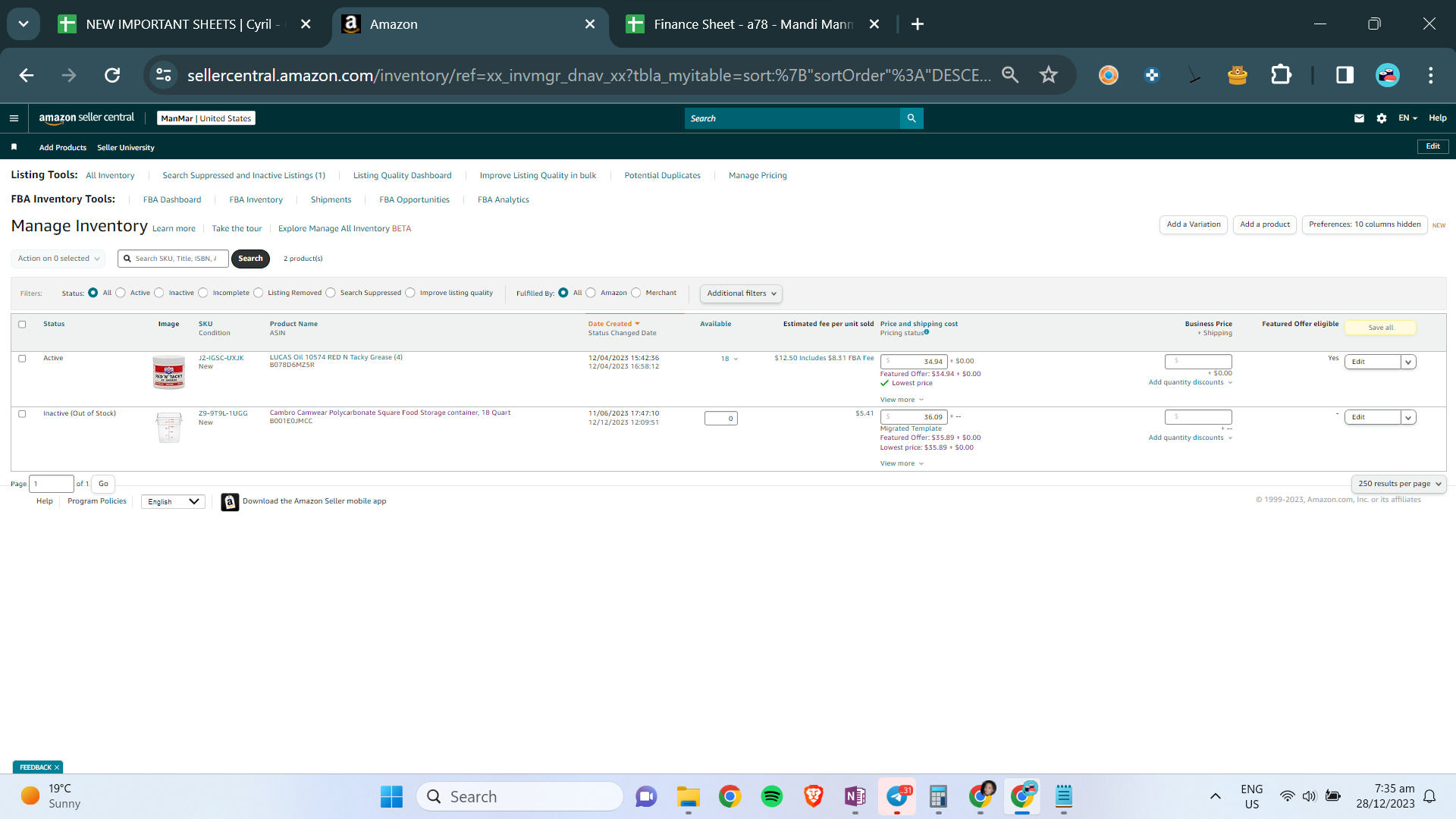Filter Fulfilled By Amazon
Image resolution: width=1456 pixels, height=819 pixels.
(591, 293)
